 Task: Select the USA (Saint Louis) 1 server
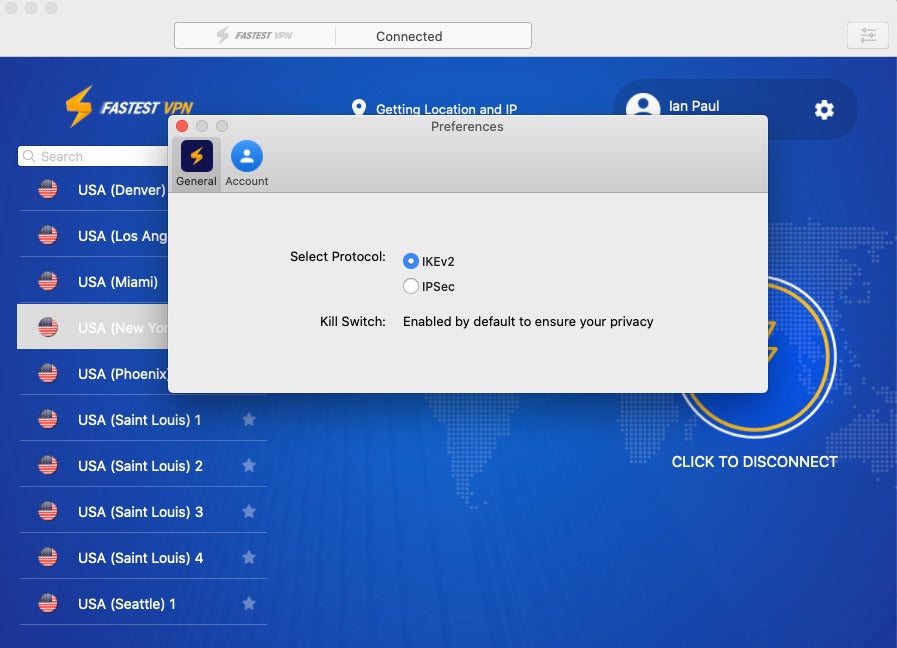(143, 420)
